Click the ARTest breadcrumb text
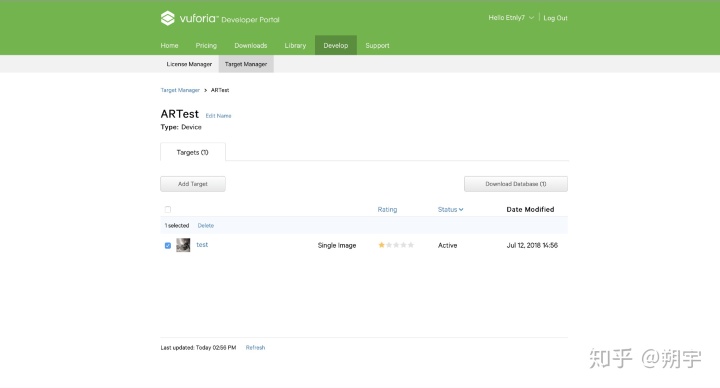The height and width of the screenshot is (388, 720). point(220,90)
